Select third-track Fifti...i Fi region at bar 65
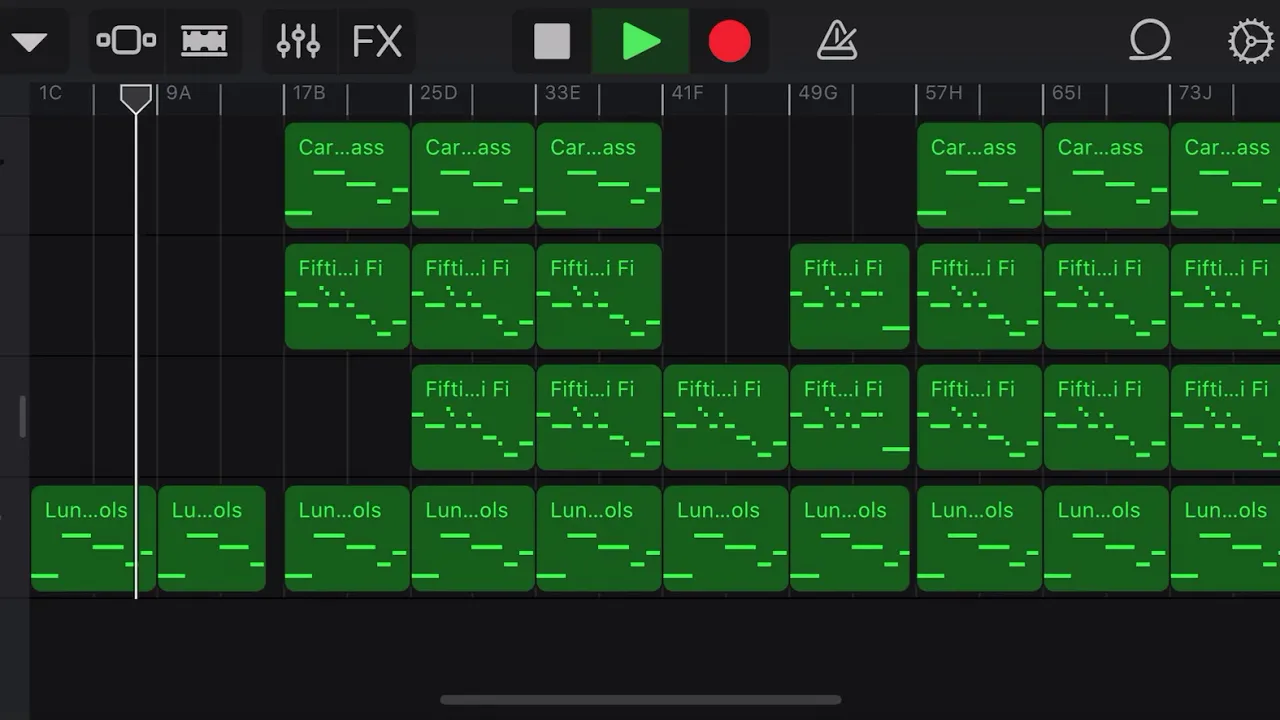The height and width of the screenshot is (720, 1280). [1106, 418]
